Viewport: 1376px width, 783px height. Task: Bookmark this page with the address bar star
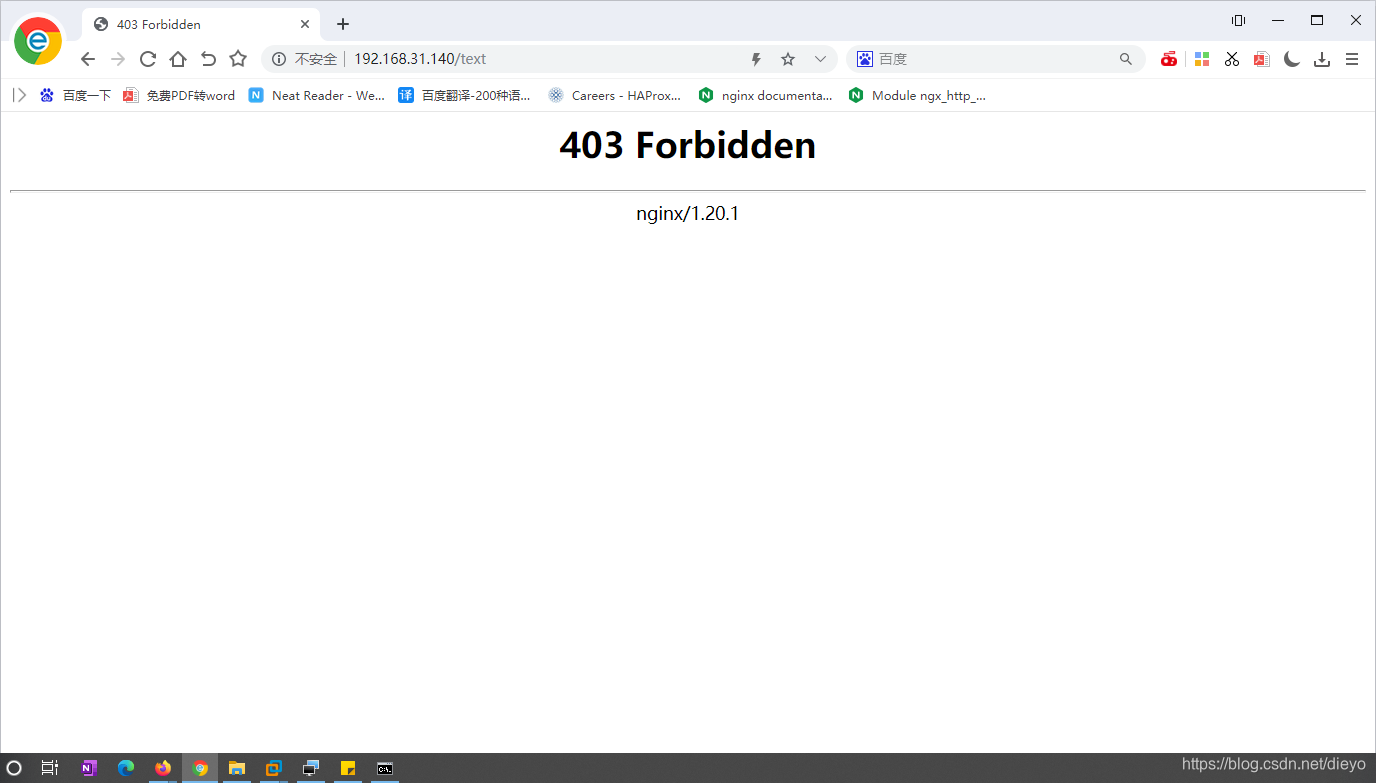[788, 59]
